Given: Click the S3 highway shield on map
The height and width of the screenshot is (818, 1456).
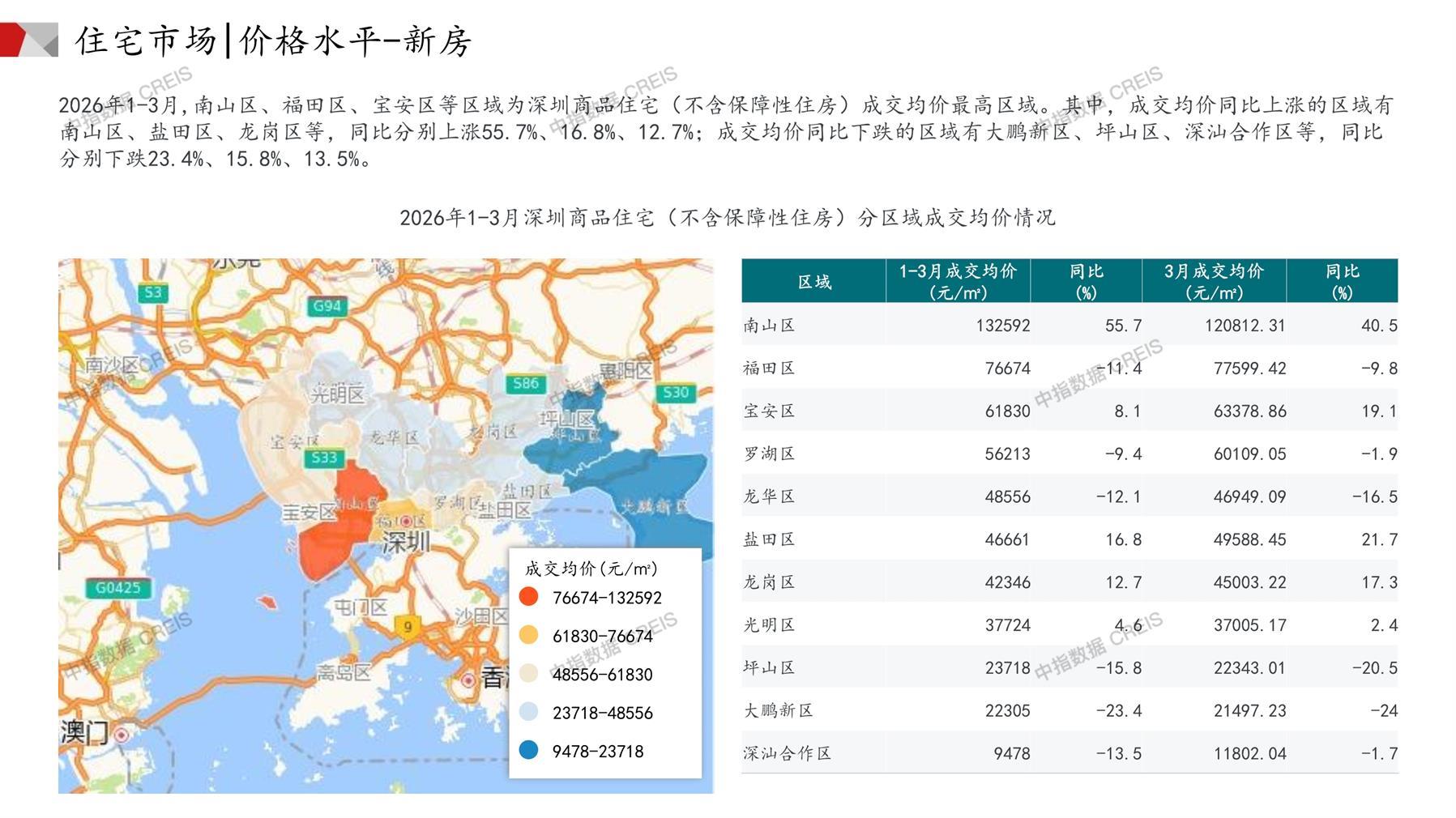Looking at the screenshot, I should tap(152, 293).
